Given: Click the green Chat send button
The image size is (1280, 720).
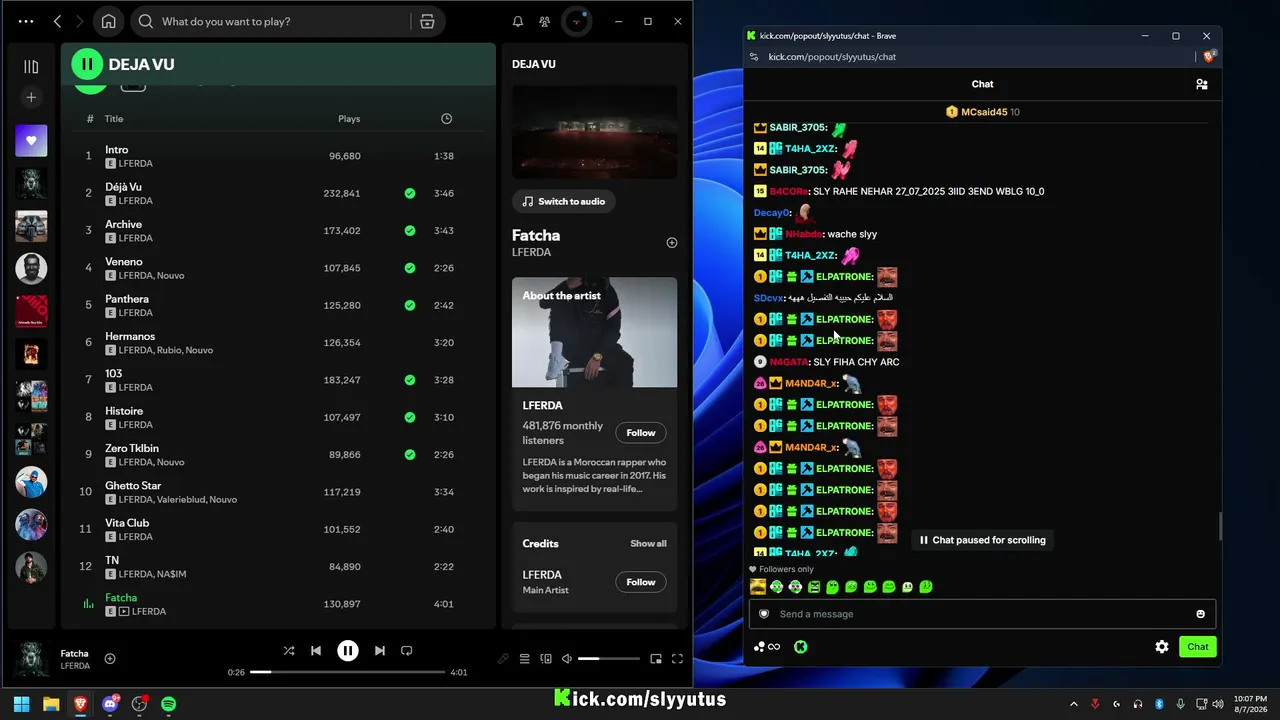Looking at the screenshot, I should click(1198, 647).
